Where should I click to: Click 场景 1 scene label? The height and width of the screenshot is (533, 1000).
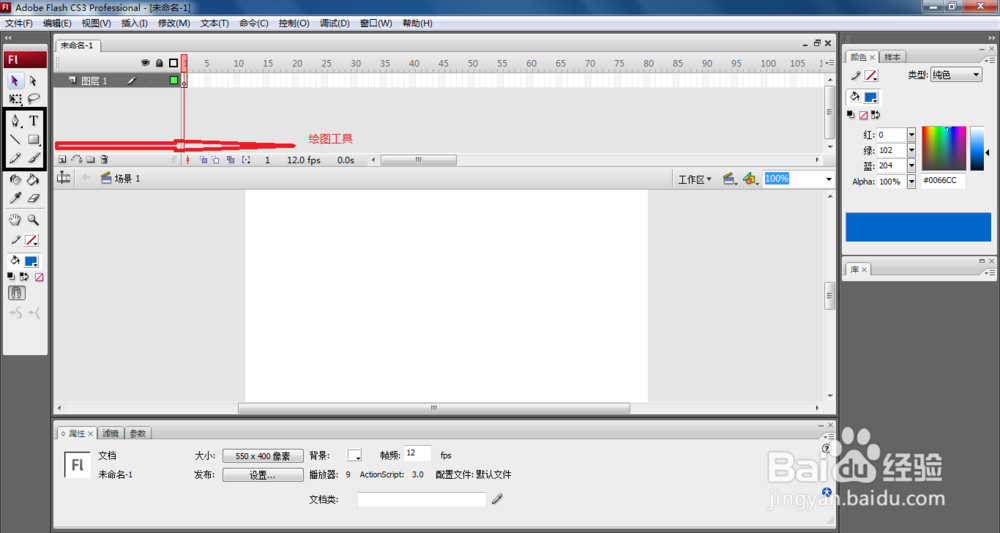[127, 179]
